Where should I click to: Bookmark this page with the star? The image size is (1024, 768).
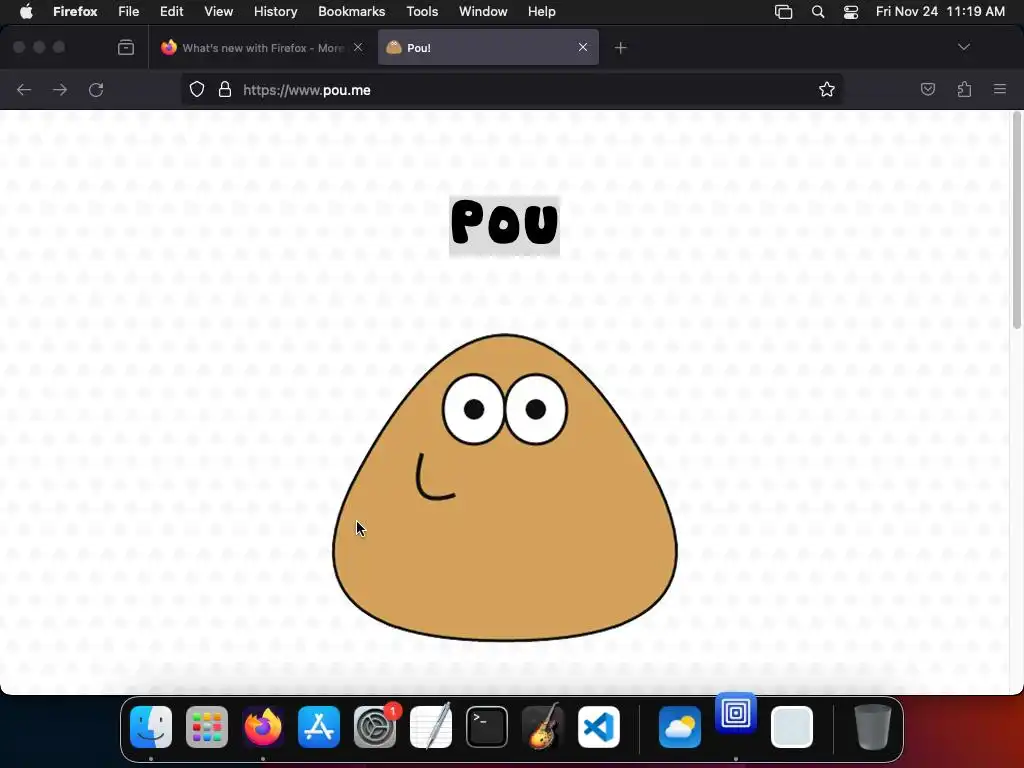(x=827, y=89)
